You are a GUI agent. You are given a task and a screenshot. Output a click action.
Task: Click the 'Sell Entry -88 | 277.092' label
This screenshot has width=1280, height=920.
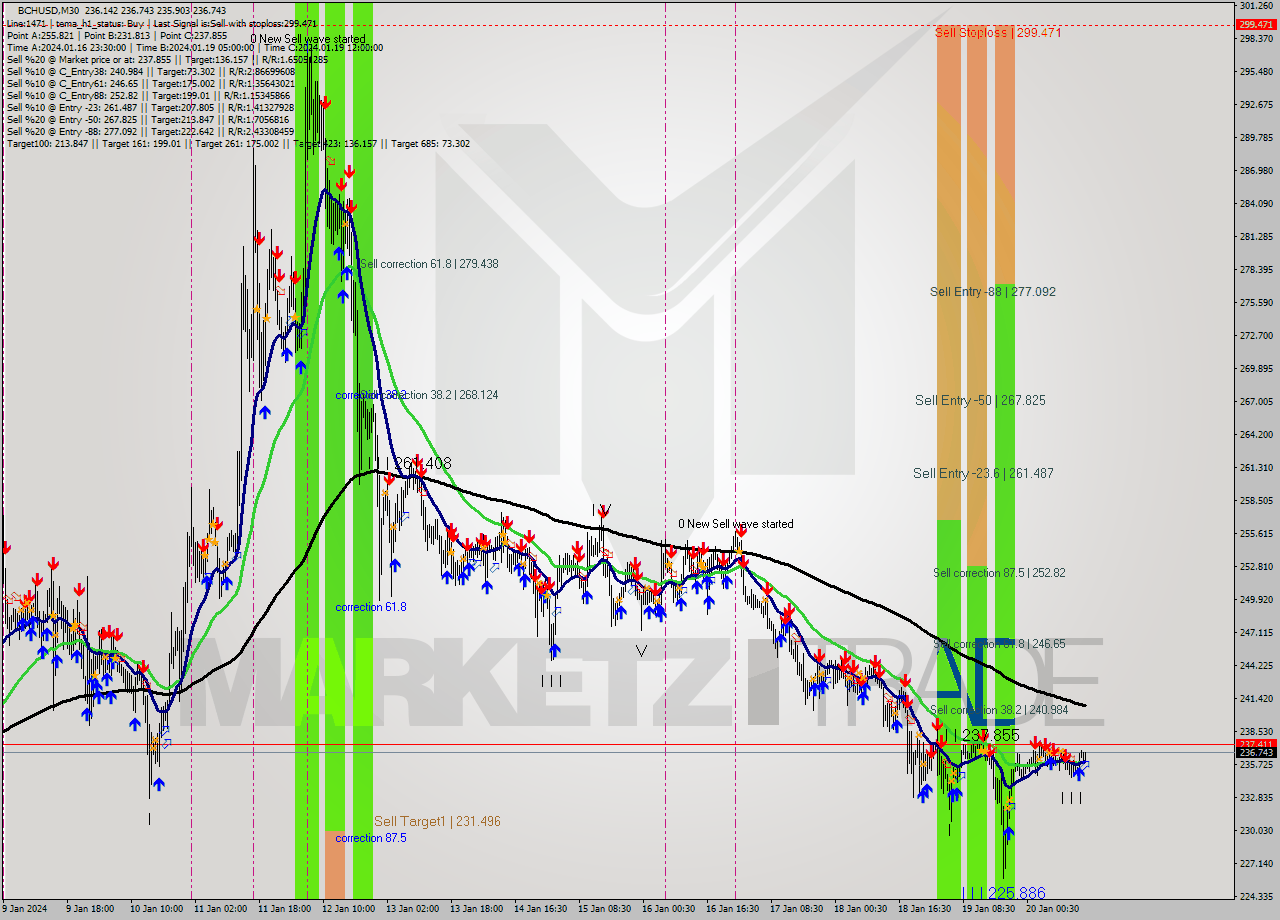click(x=993, y=292)
